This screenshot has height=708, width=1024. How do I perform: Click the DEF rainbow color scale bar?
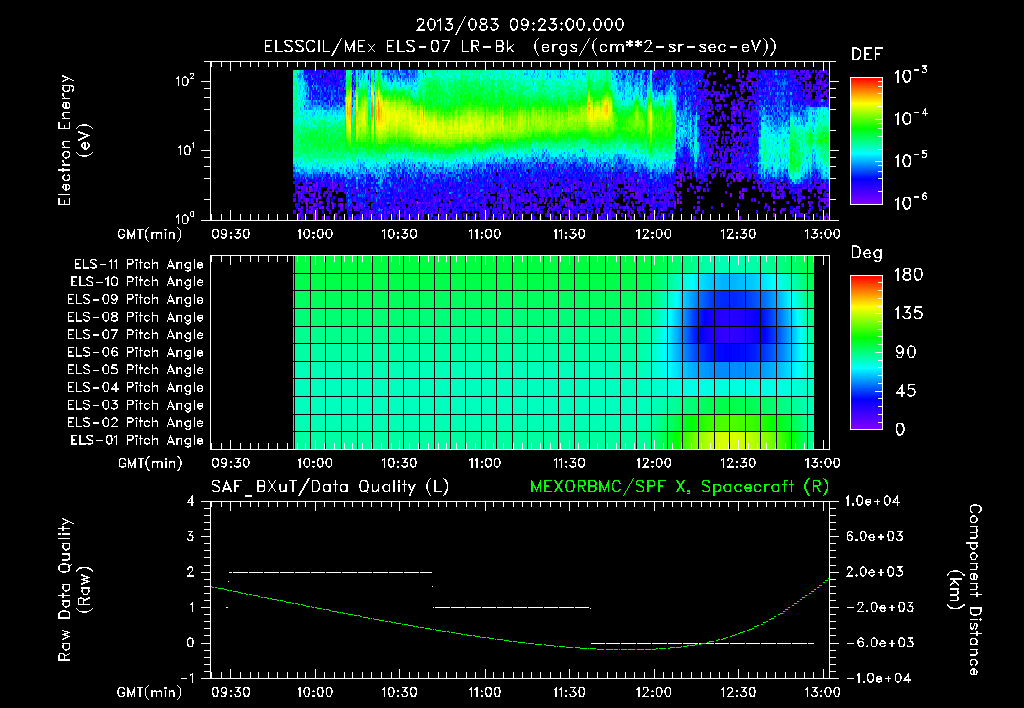(866, 140)
